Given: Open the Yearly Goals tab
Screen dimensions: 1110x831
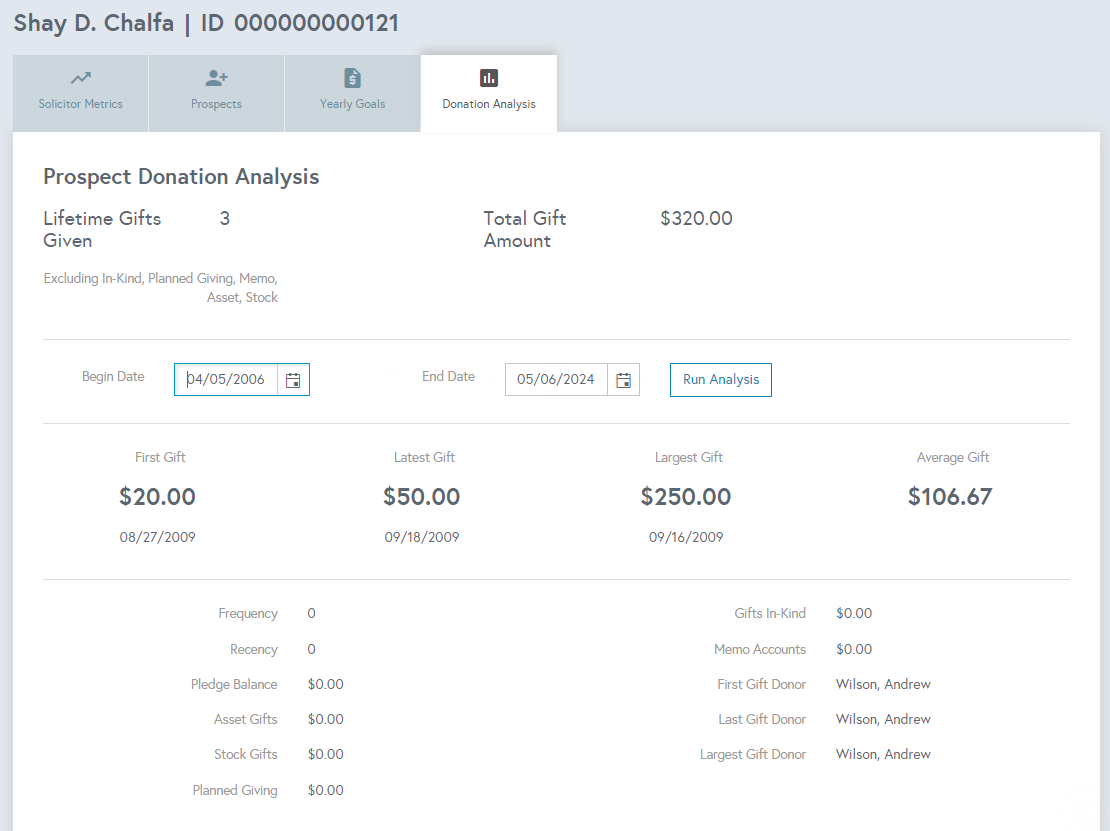Looking at the screenshot, I should pyautogui.click(x=353, y=93).
